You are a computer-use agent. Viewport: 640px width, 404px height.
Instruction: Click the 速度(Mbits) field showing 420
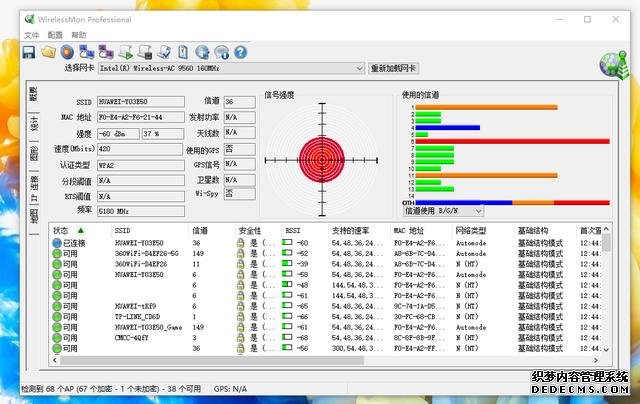point(140,149)
